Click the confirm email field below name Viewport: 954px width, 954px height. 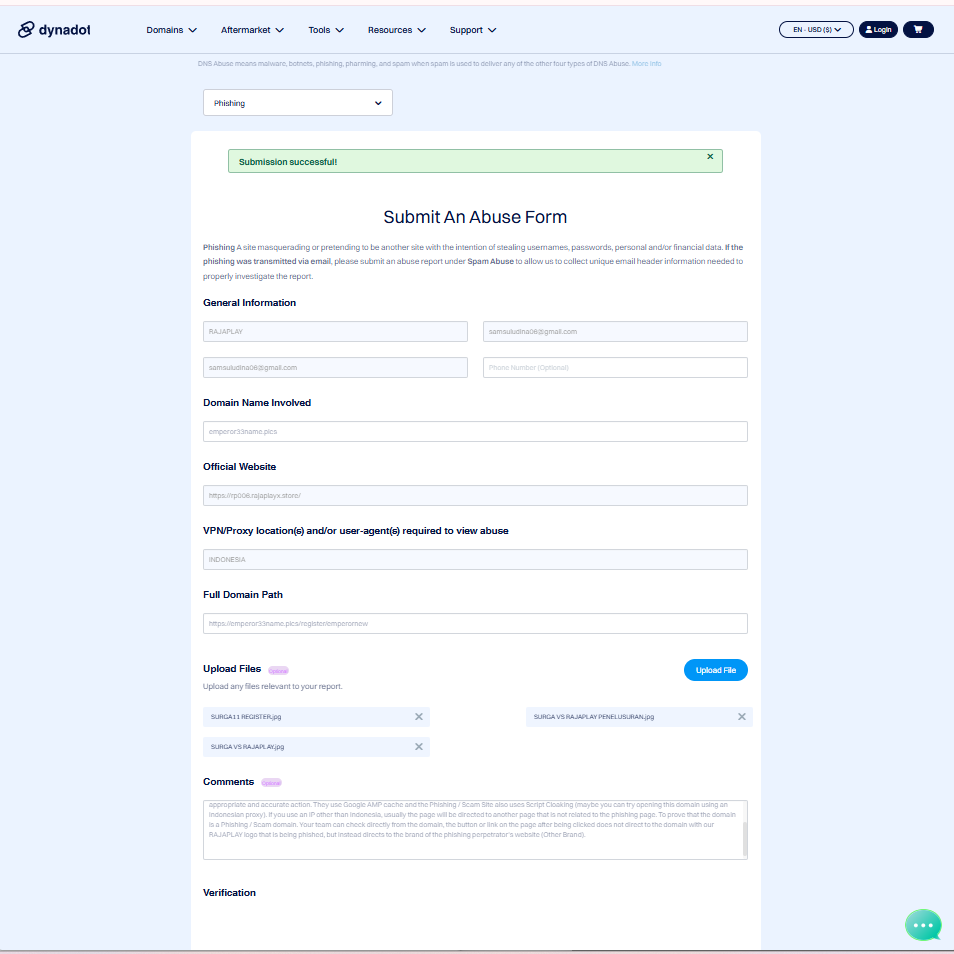click(x=335, y=367)
